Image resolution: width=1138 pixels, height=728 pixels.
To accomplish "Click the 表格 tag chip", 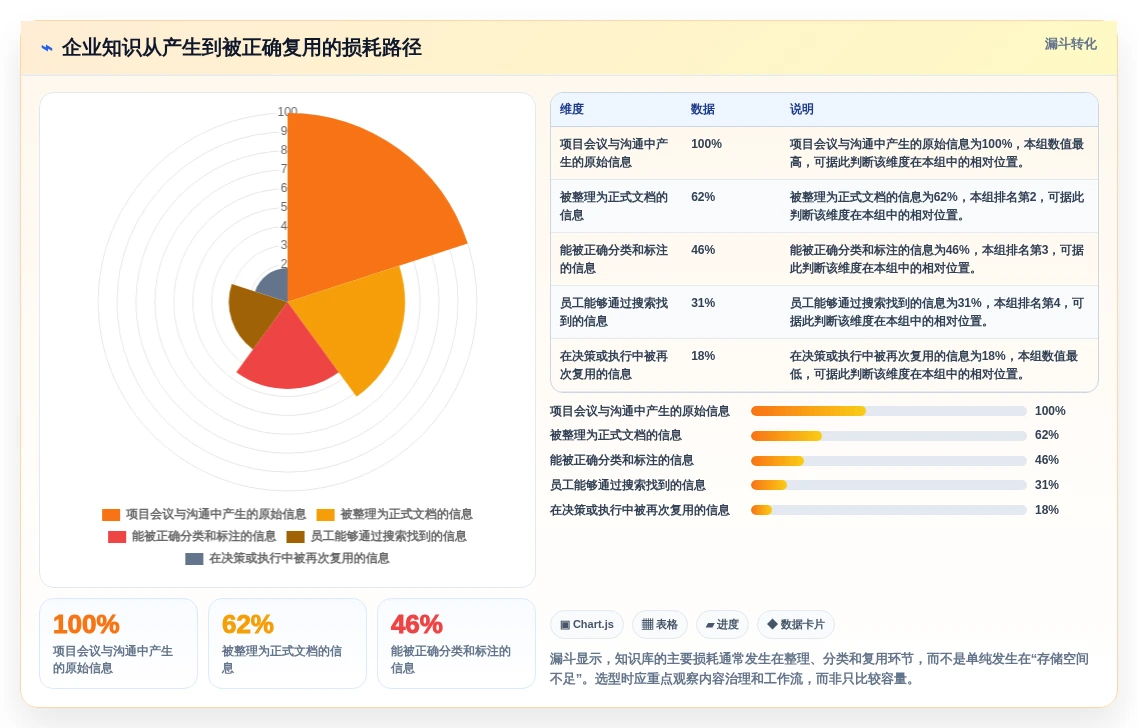I will click(x=660, y=625).
